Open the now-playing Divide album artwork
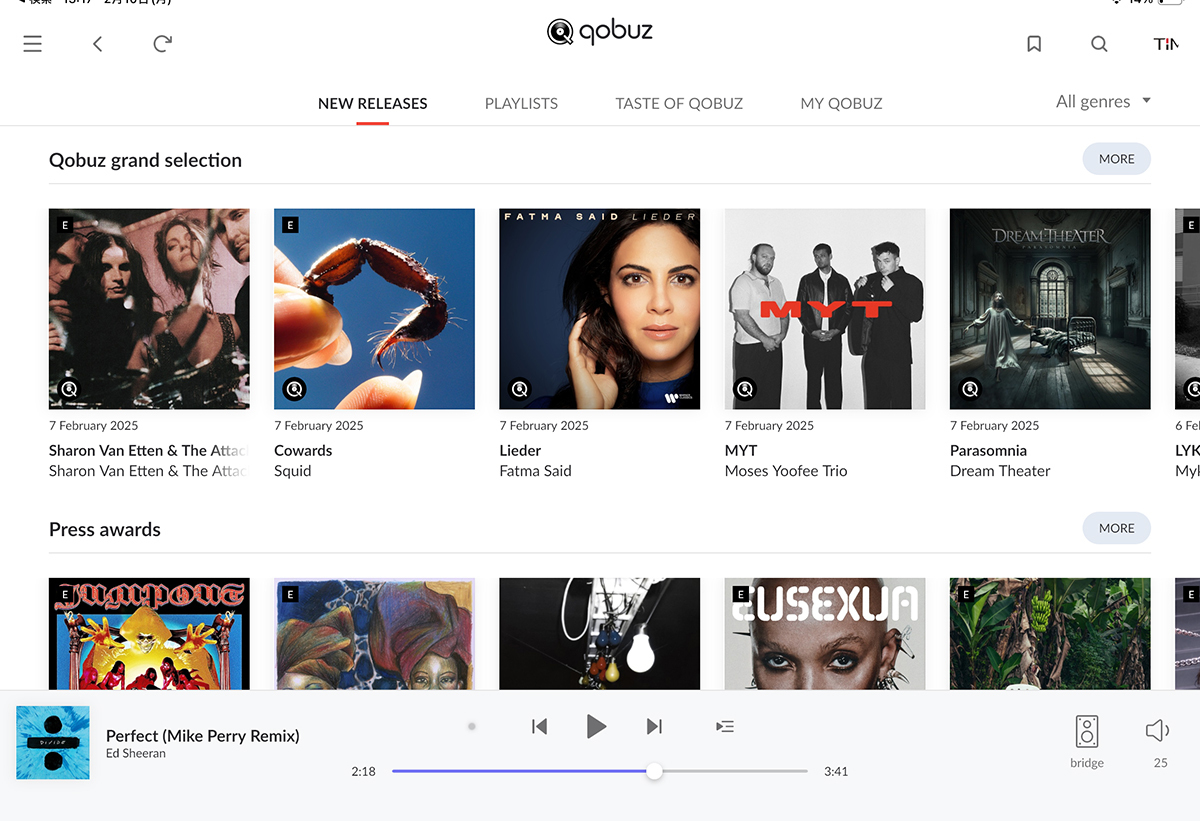Viewport: 1200px width, 821px height. click(x=53, y=743)
